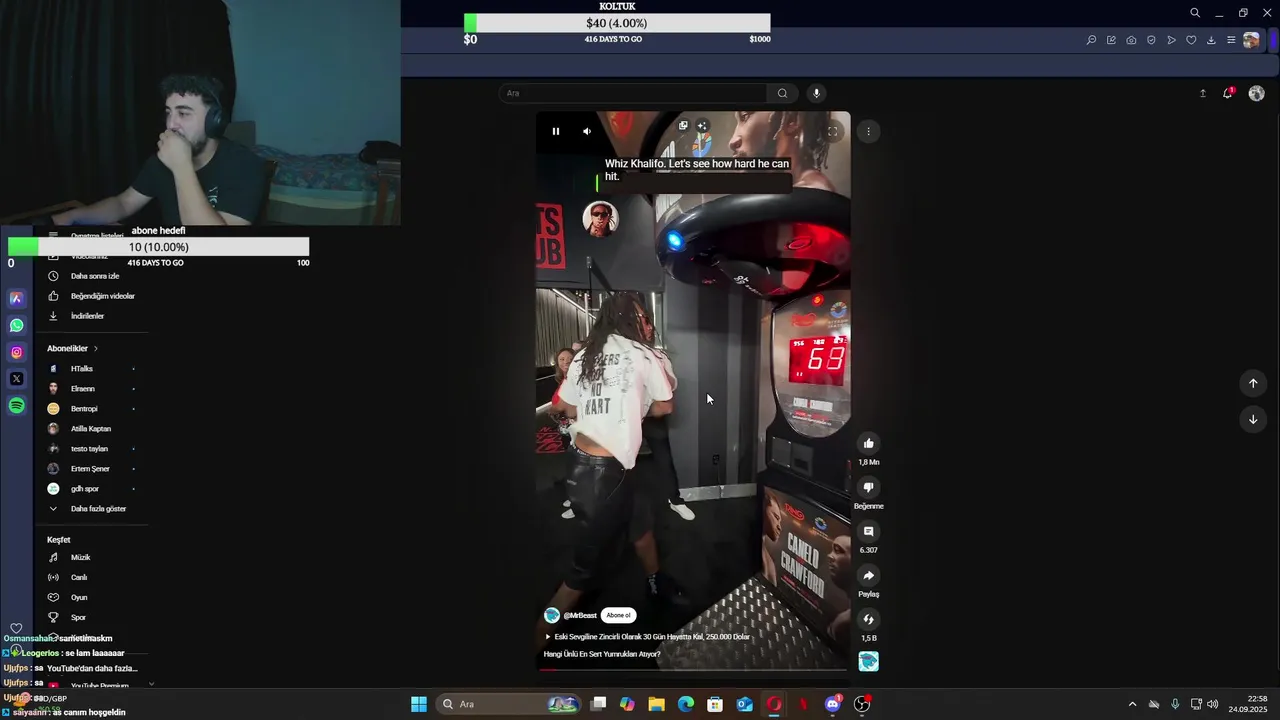Viewport: 1280px width, 720px height.
Task: Show hidden system tray icons chevron
Action: [1132, 704]
